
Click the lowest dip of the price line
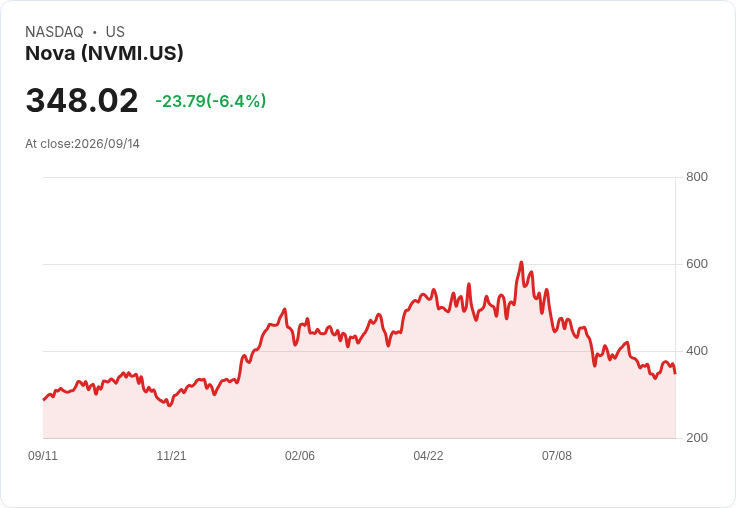tap(170, 405)
